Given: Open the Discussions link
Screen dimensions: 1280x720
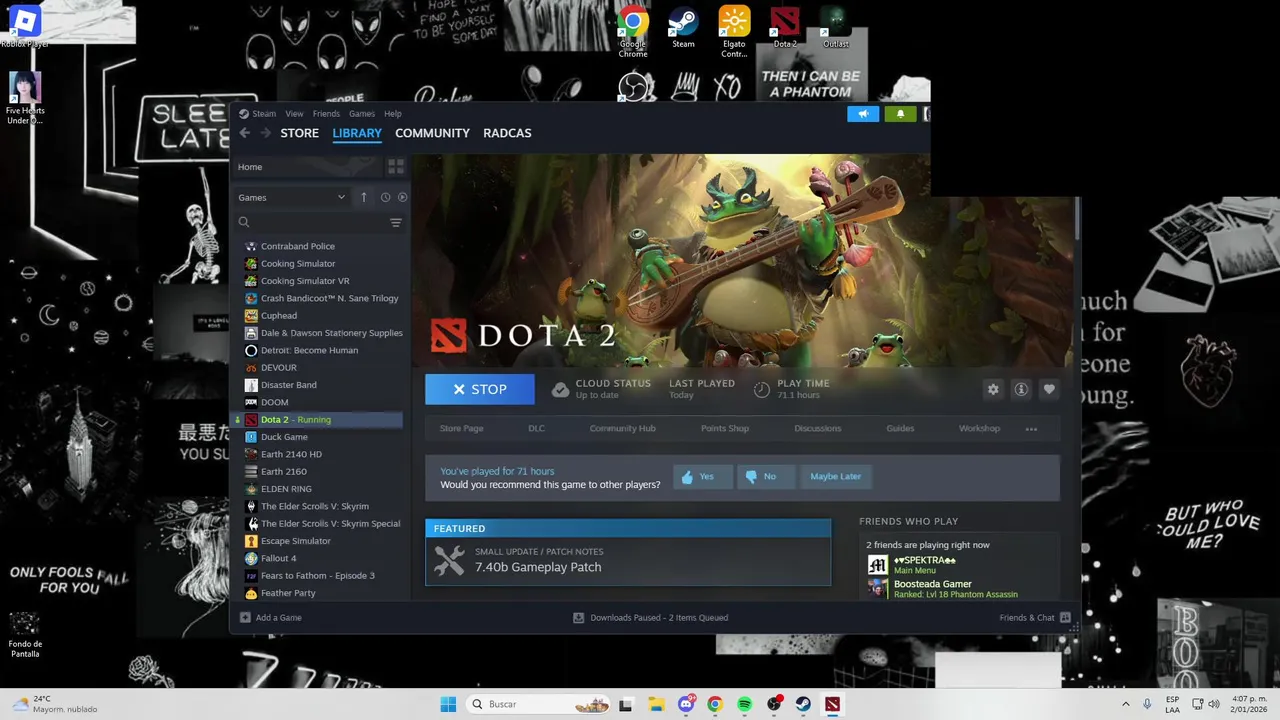Looking at the screenshot, I should point(818,428).
